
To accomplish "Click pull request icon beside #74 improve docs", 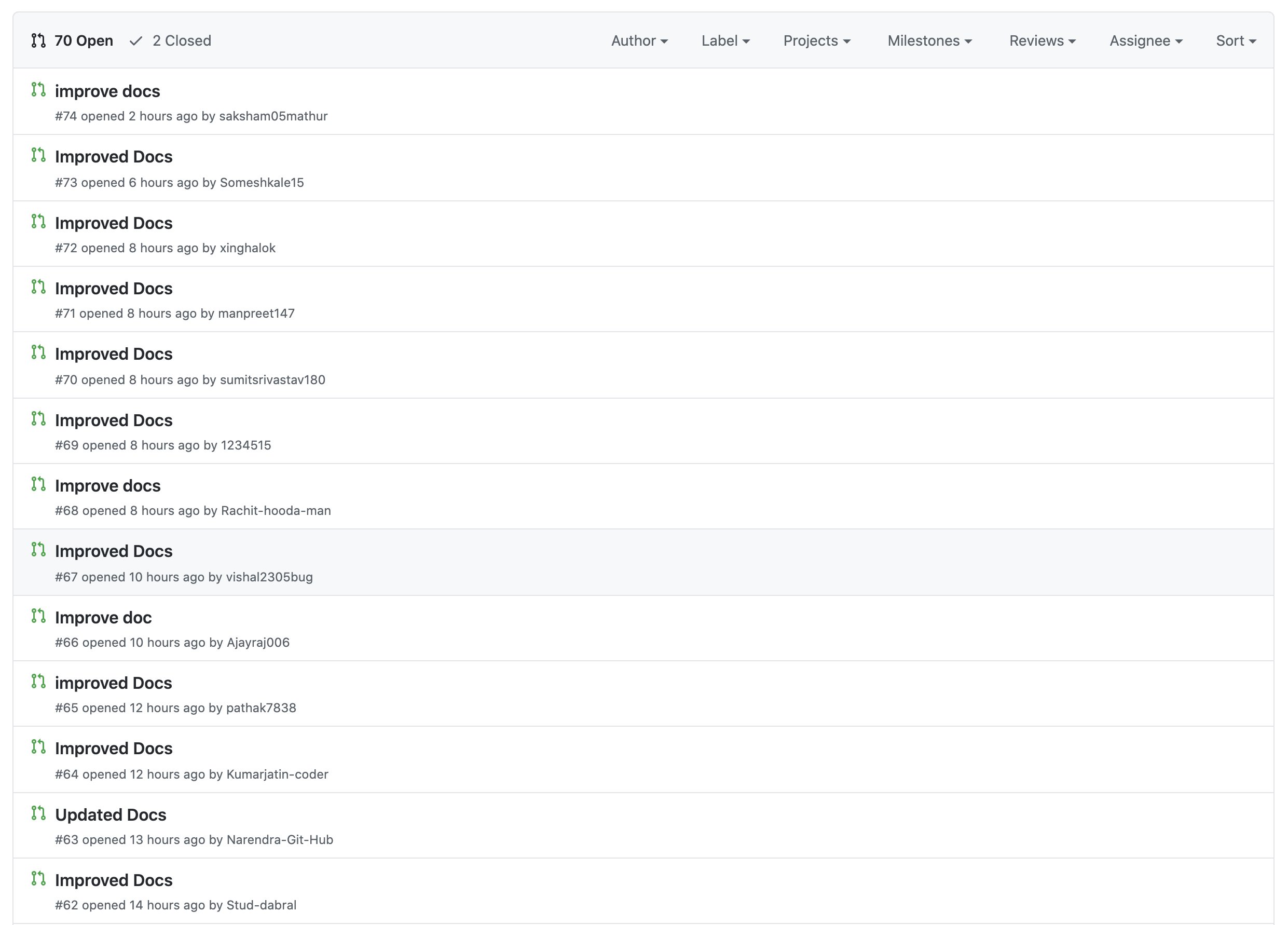I will (38, 90).
